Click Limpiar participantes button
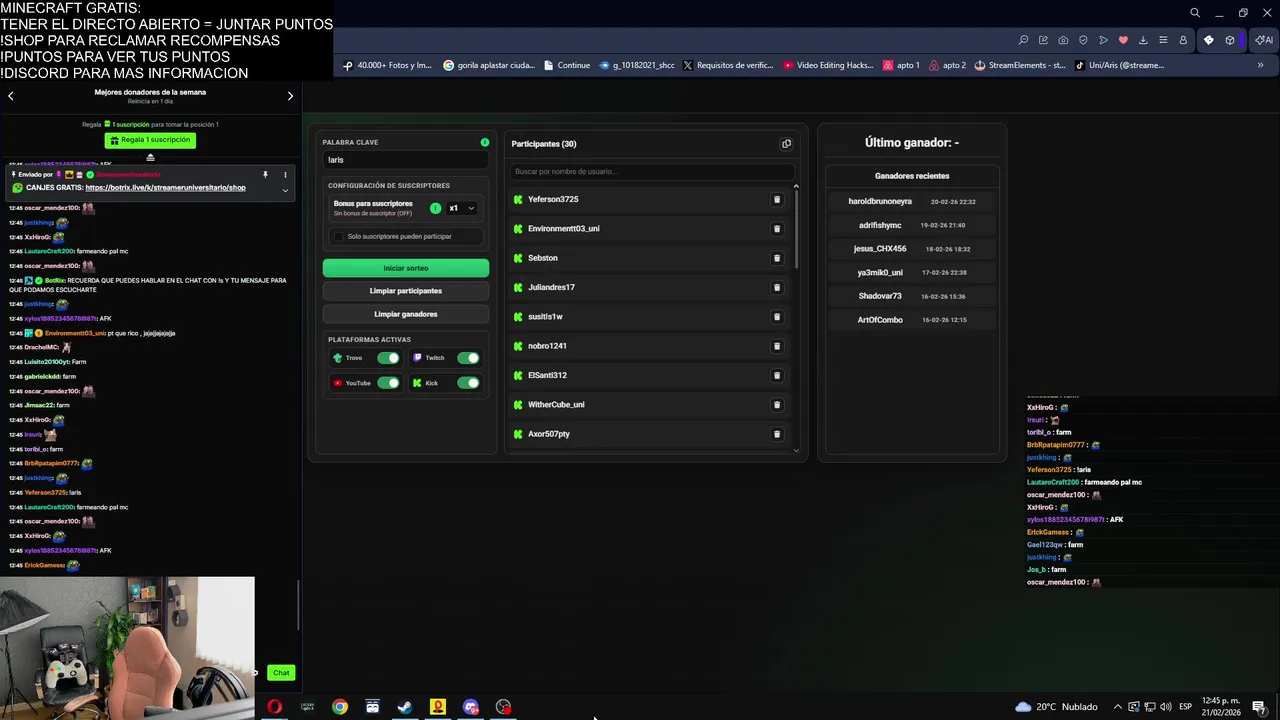The width and height of the screenshot is (1280, 720). pos(406,291)
